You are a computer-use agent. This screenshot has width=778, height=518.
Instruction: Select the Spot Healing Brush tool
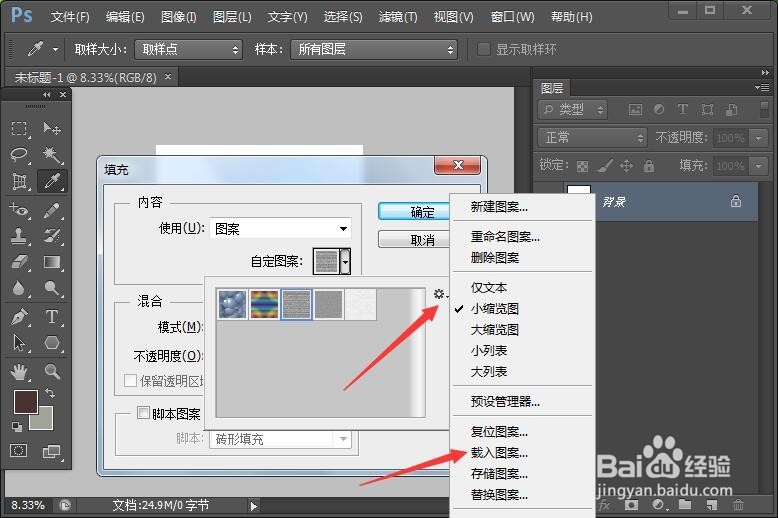19,210
